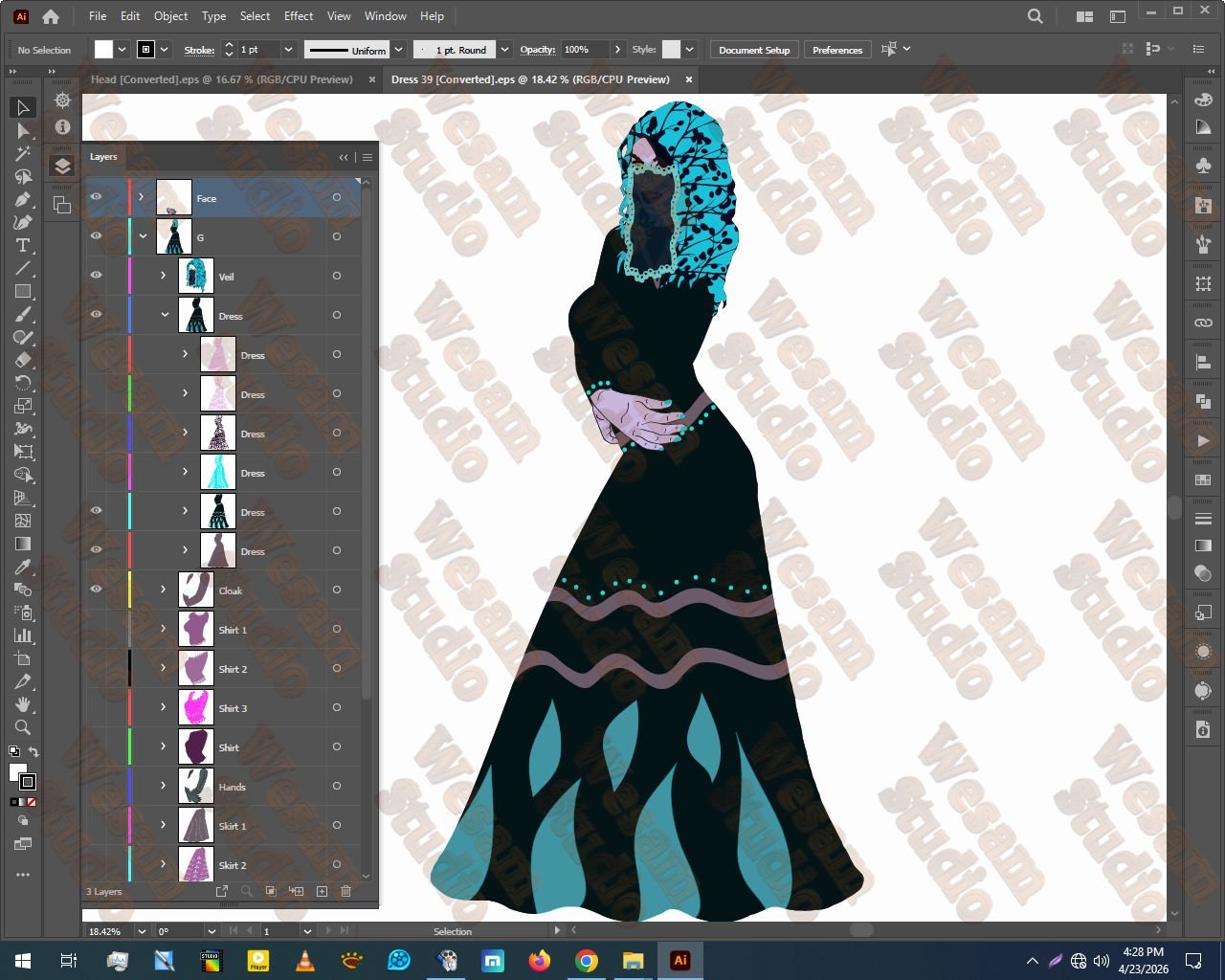Select the Column Graph tool
The width and height of the screenshot is (1225, 980).
tap(24, 635)
